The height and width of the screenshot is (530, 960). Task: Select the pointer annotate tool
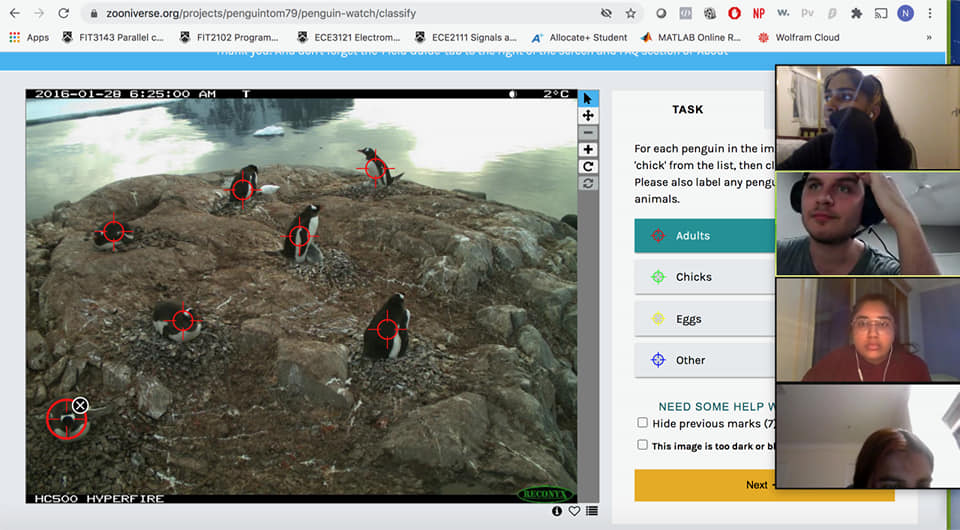click(x=588, y=98)
